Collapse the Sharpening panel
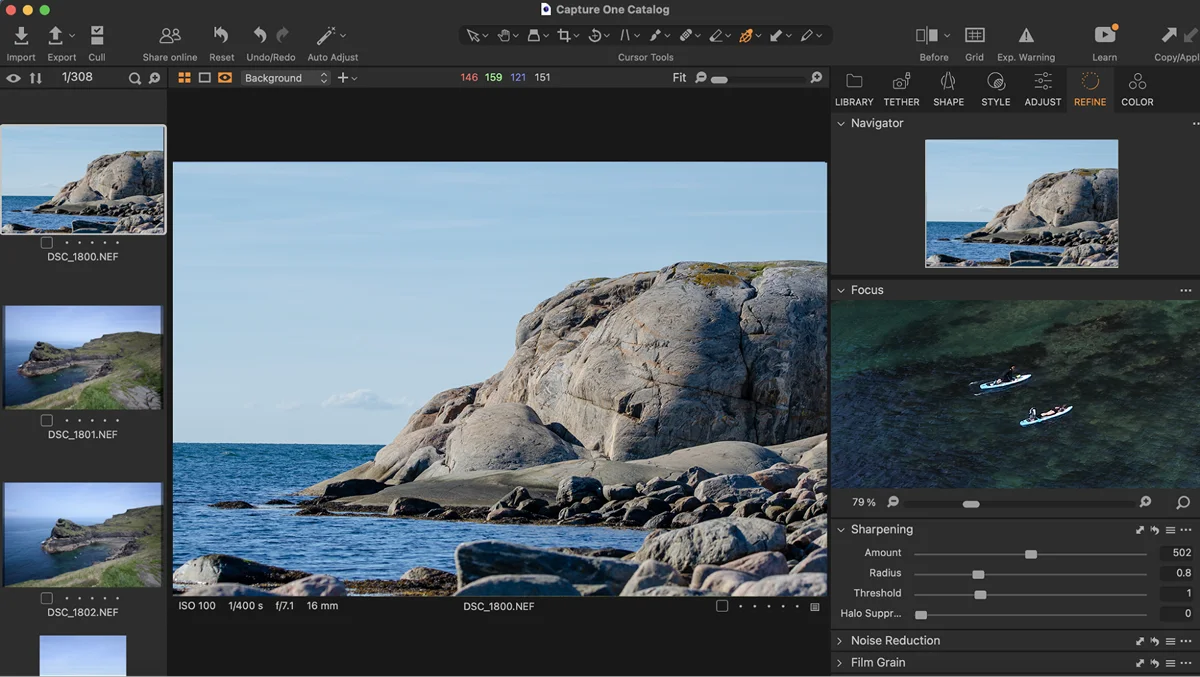The image size is (1200, 677). pyautogui.click(x=840, y=530)
